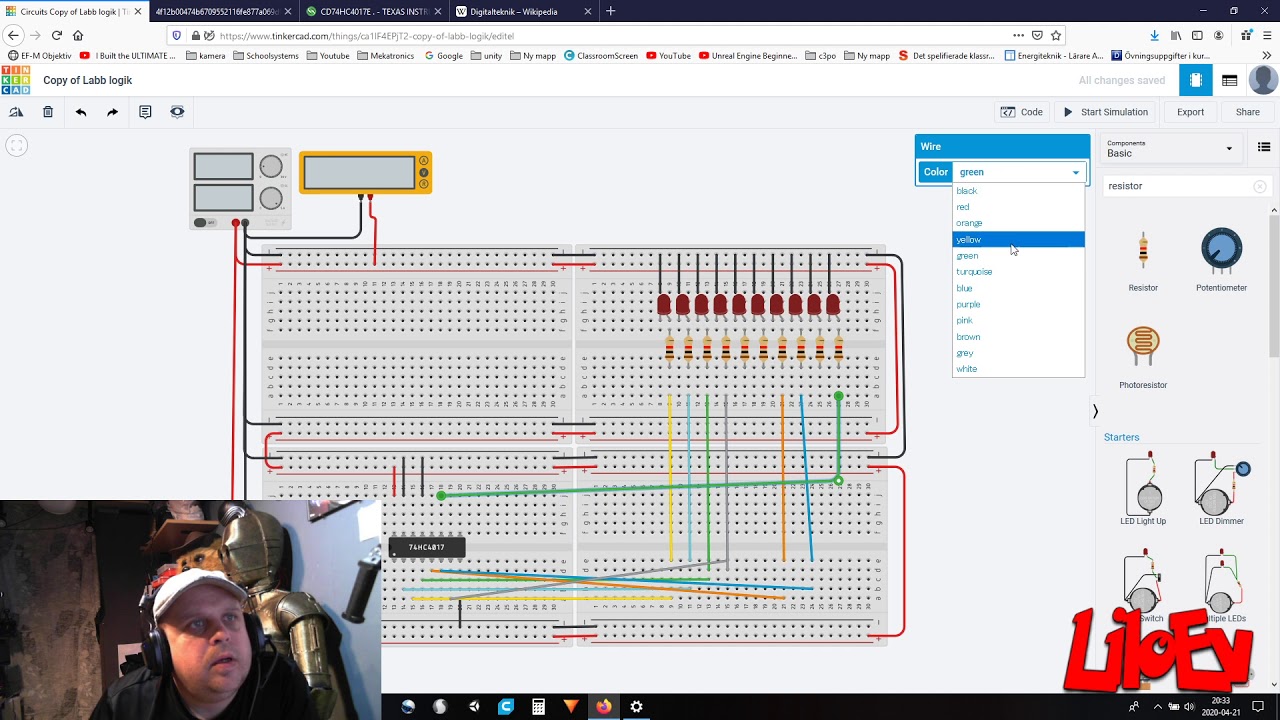Open a new browser tab
The height and width of the screenshot is (720, 1280).
point(611,12)
